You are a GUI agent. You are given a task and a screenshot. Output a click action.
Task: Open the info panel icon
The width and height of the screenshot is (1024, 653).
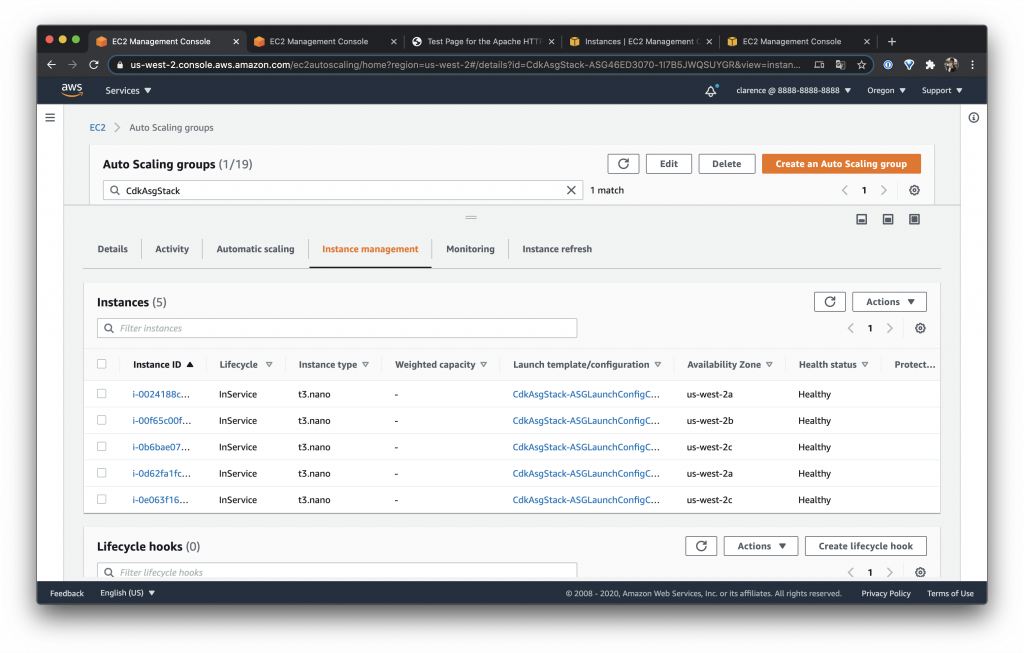[974, 118]
